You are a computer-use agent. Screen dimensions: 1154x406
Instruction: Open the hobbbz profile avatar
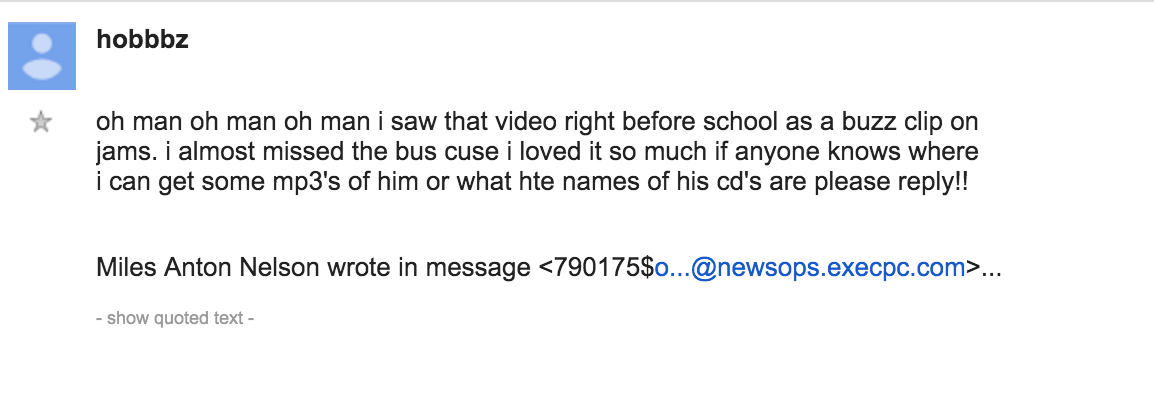click(42, 56)
